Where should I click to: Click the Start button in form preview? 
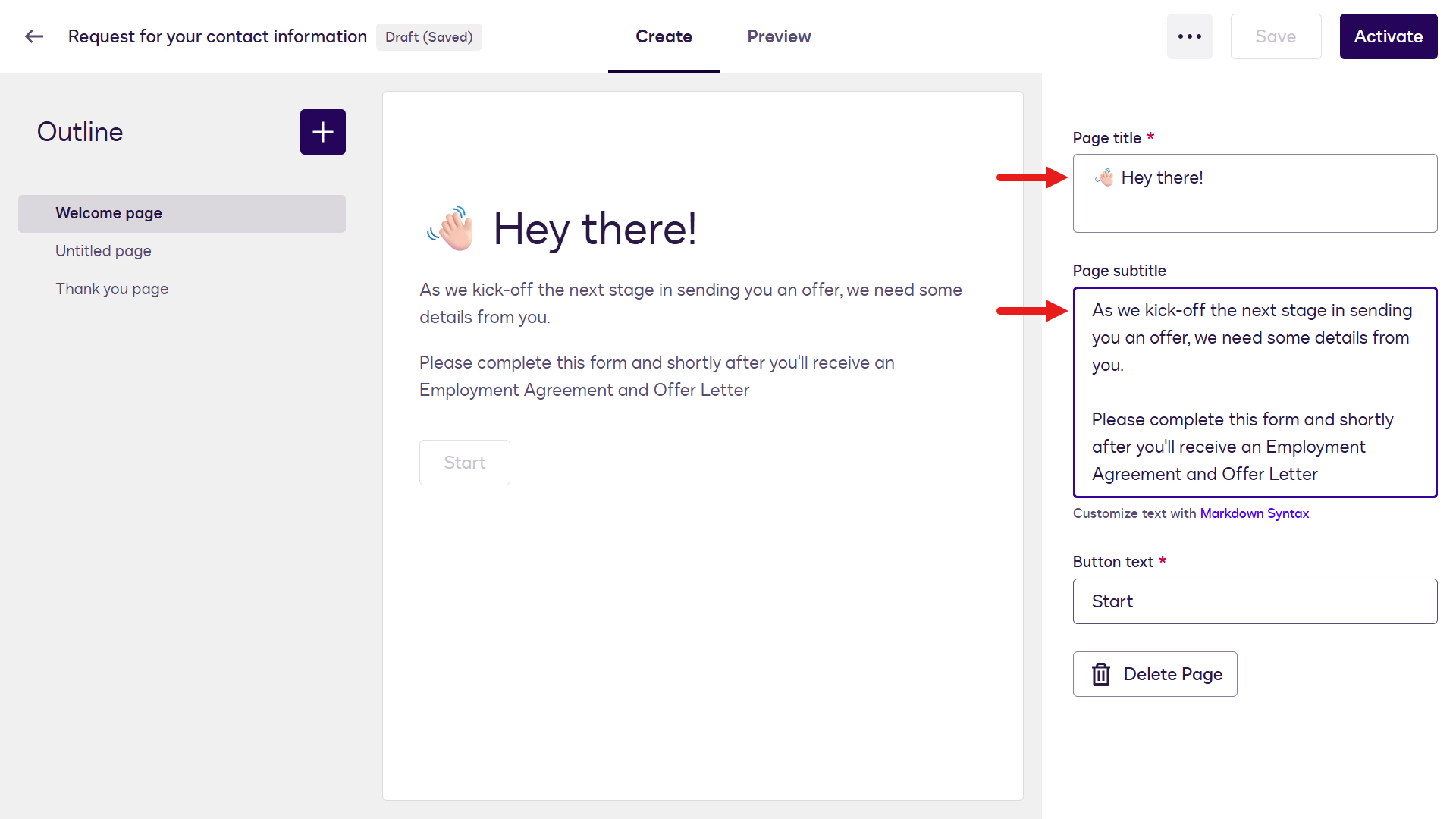click(x=465, y=463)
